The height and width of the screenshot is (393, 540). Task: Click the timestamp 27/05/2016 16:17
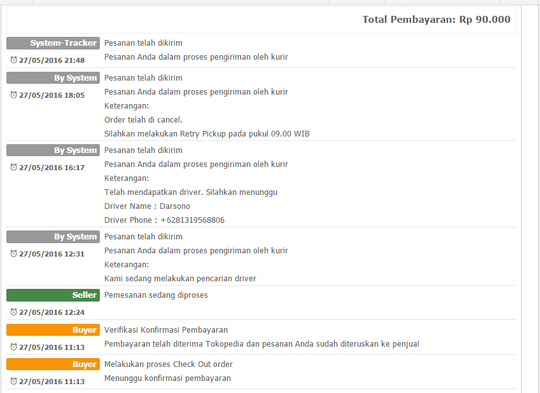52,167
